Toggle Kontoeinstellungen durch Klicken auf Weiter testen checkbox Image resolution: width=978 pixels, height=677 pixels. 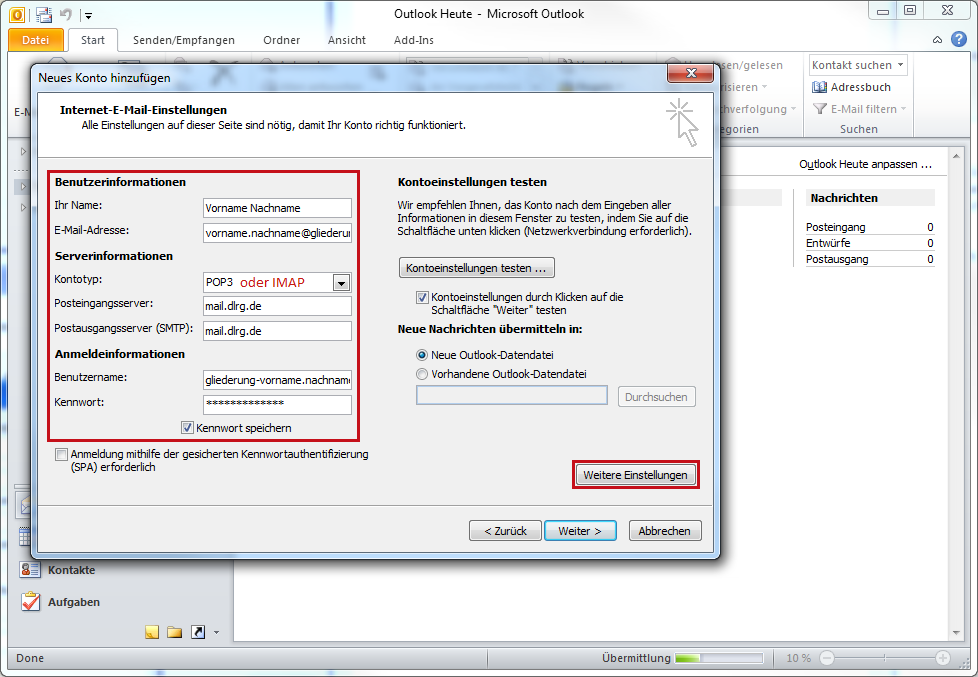(422, 298)
